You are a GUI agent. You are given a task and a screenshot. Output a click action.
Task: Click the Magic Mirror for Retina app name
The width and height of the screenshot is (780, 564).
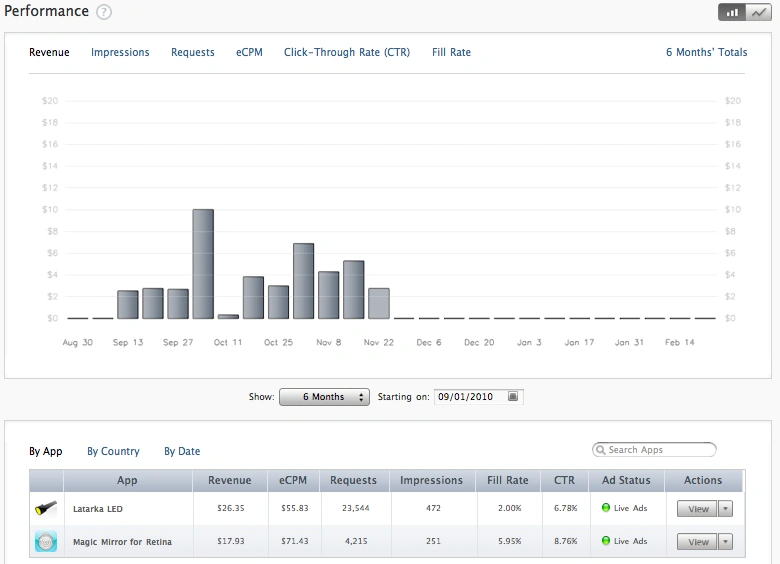pos(122,542)
